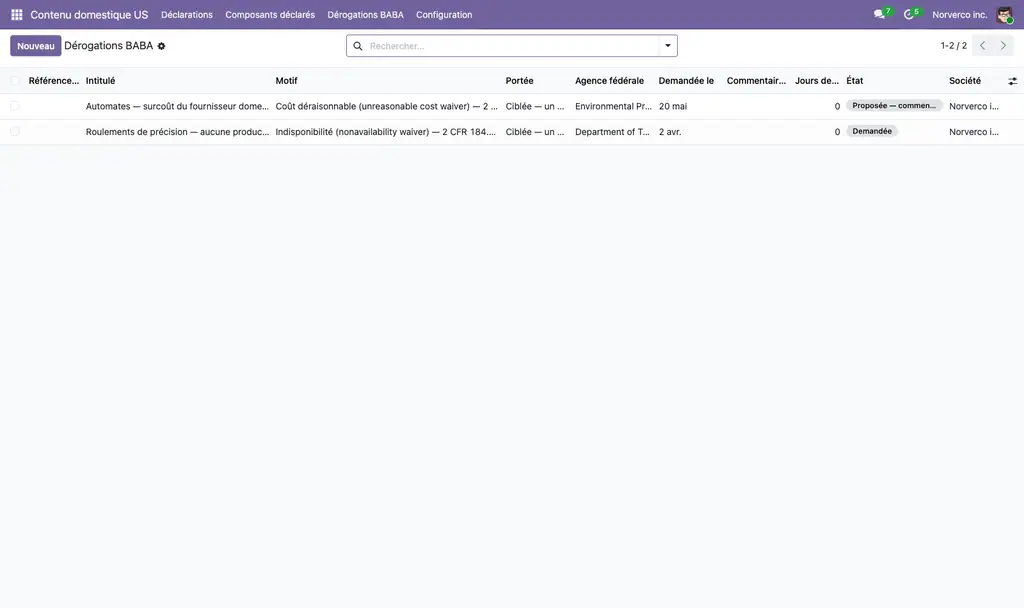The width and height of the screenshot is (1024, 608).
Task: Click the Indisponibilité (nonavailability waiver) cell
Action: 385,132
